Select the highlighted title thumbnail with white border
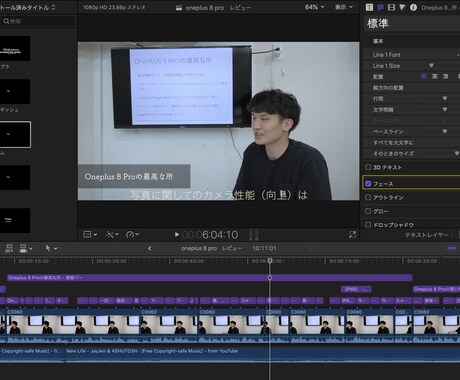460x380 pixels. 15,134
